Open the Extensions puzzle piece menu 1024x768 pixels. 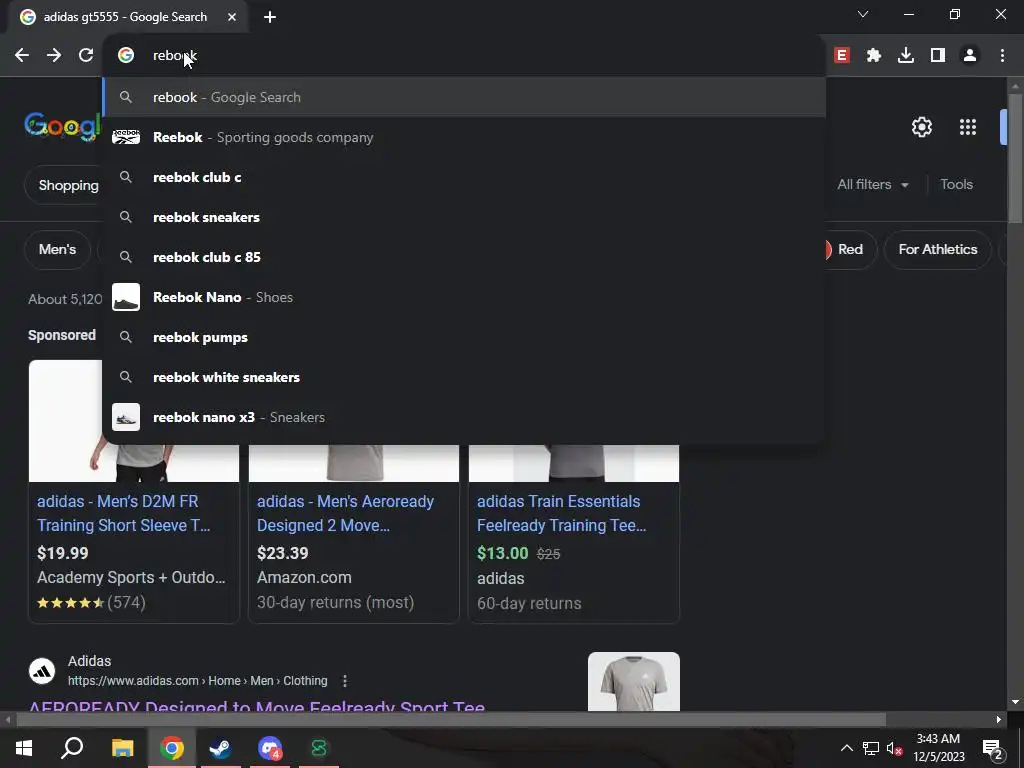click(x=874, y=56)
